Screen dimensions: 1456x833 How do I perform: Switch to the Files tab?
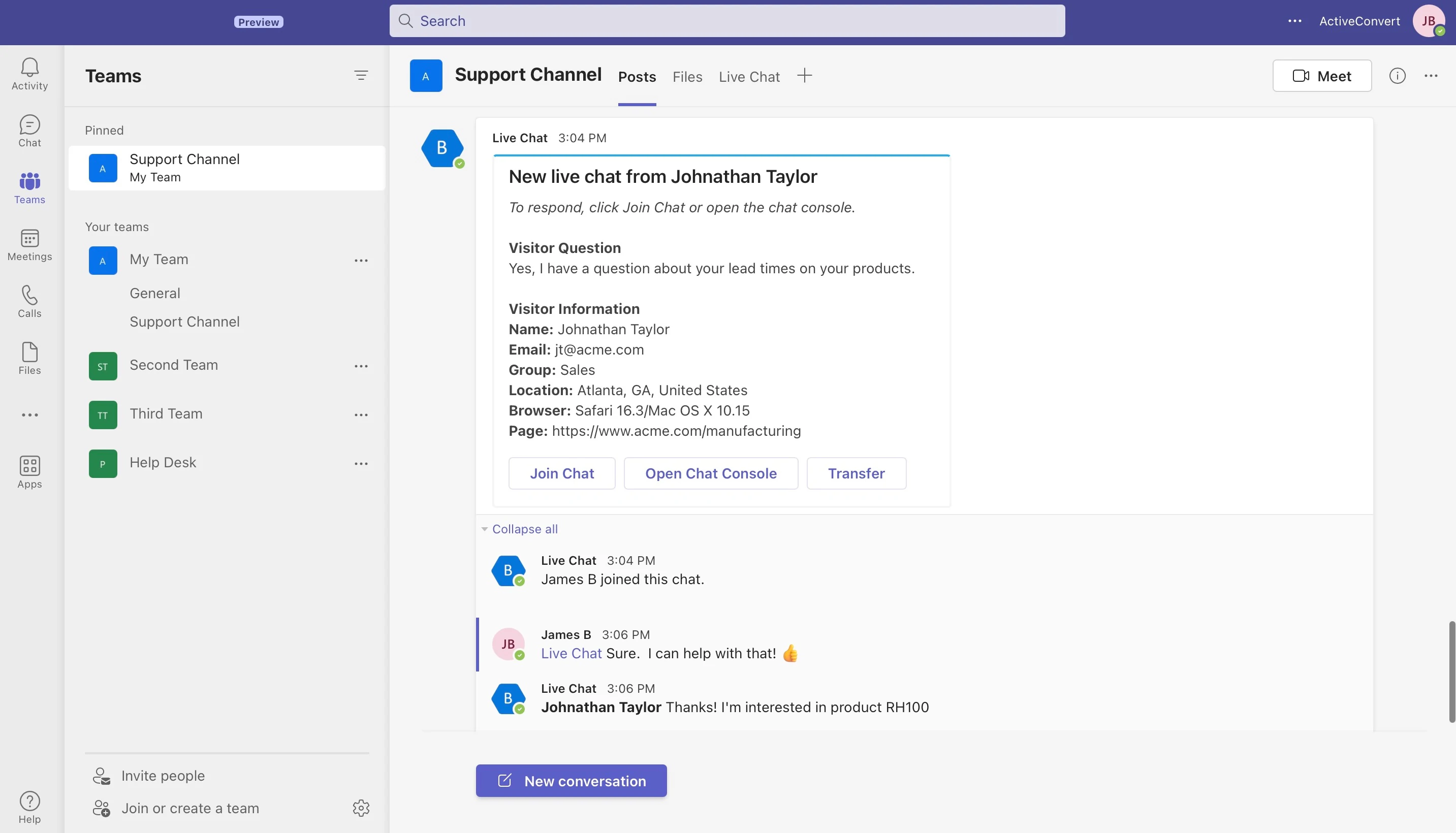point(686,76)
